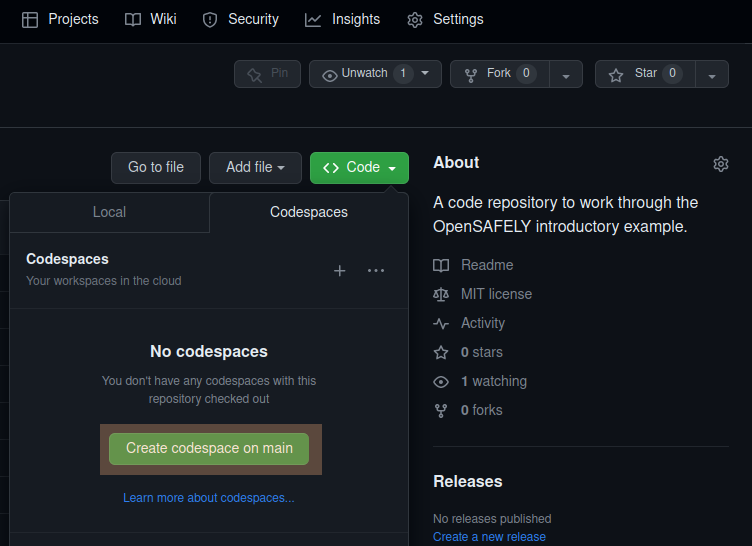This screenshot has width=752, height=546.
Task: Open the Projects tab
Action: [60, 19]
